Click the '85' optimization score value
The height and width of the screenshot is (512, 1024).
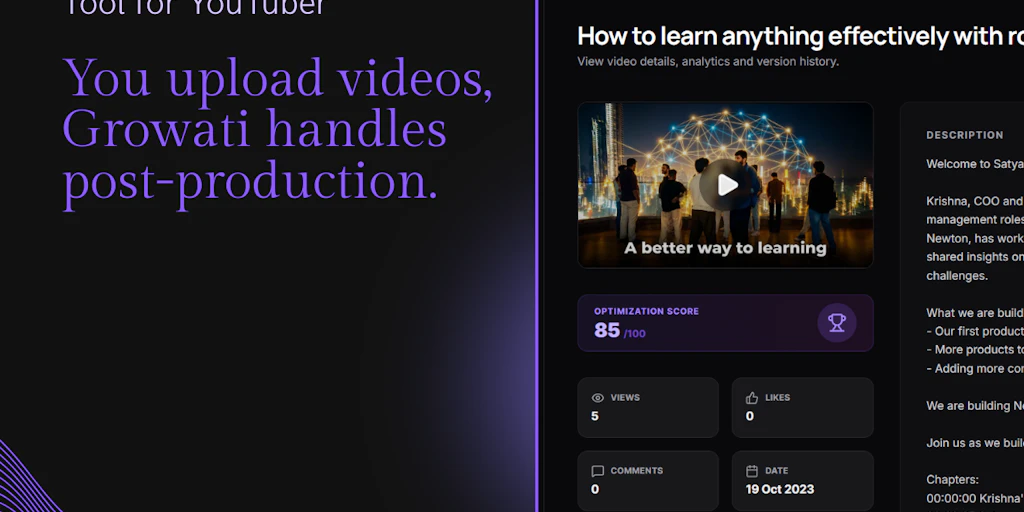click(607, 330)
